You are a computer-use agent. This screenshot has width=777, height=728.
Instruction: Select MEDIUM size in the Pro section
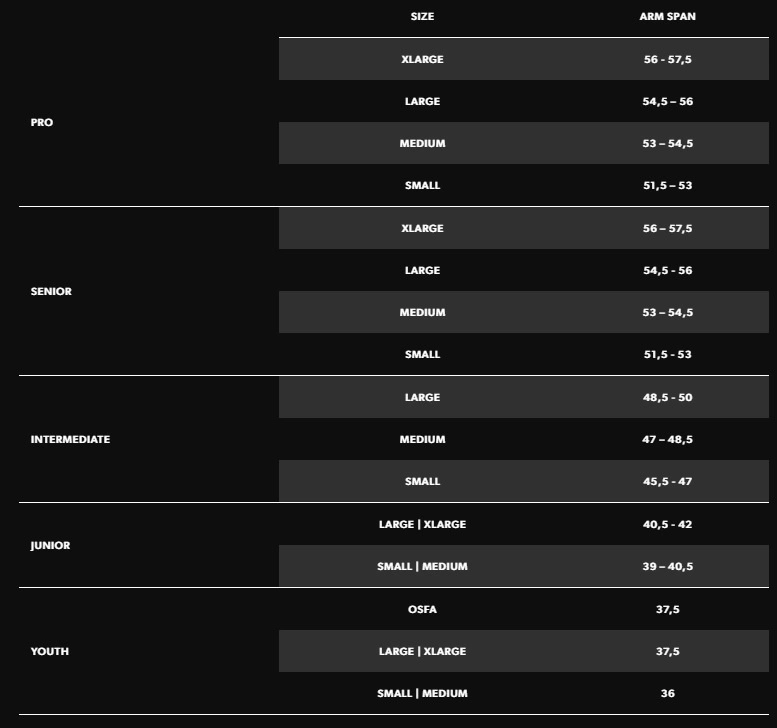[x=422, y=143]
